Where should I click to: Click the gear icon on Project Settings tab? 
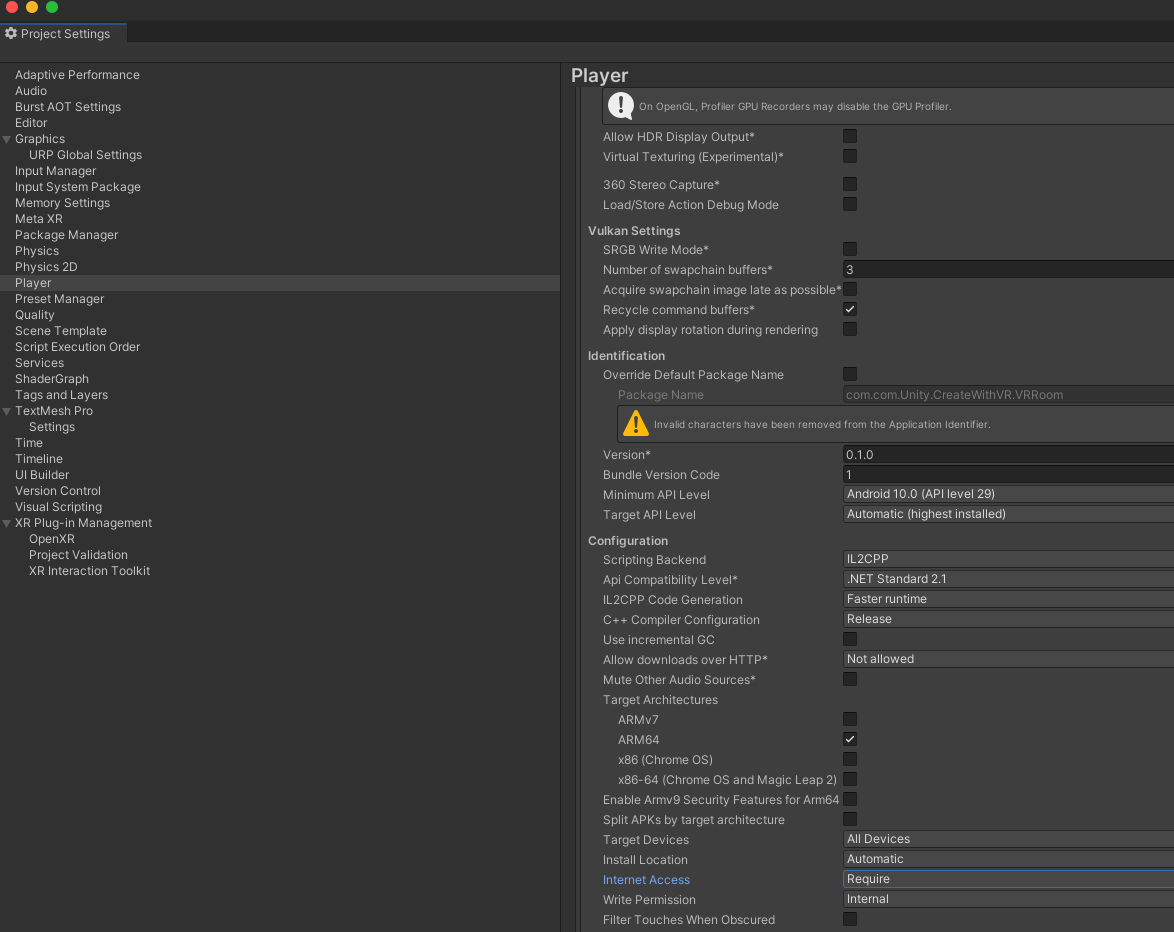11,33
